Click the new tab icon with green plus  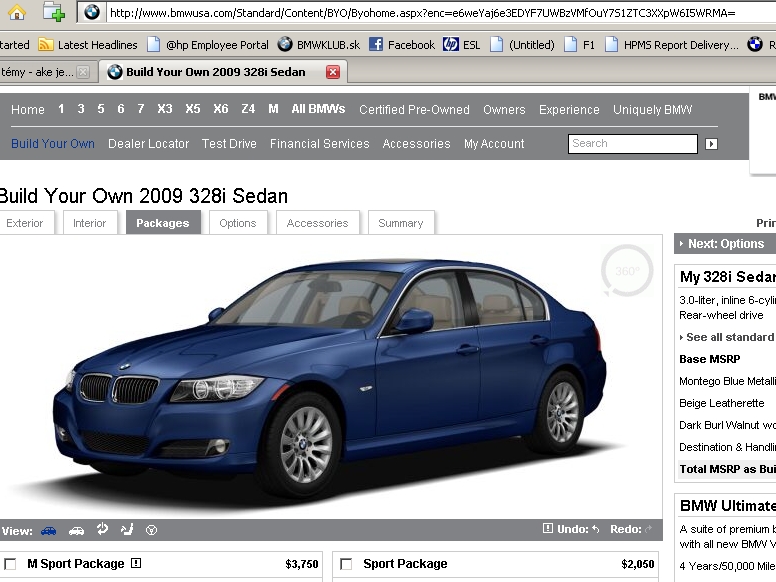tap(53, 12)
